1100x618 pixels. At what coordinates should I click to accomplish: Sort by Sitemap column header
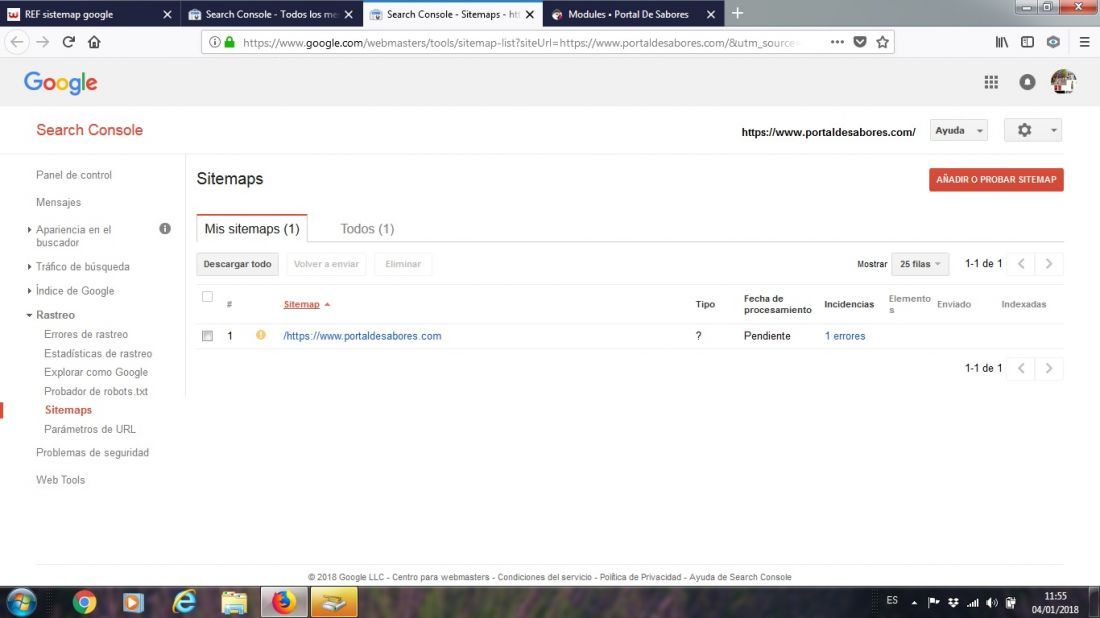click(x=301, y=304)
